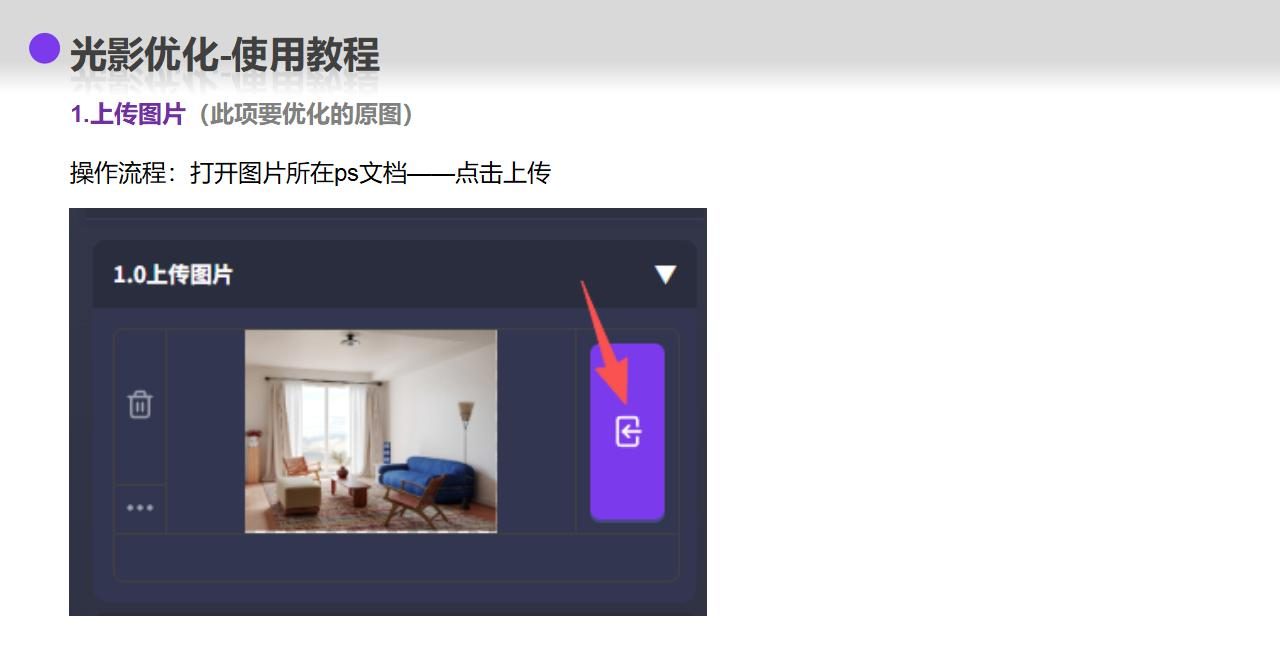Click the 点击上传 text in the instructions

[503, 173]
